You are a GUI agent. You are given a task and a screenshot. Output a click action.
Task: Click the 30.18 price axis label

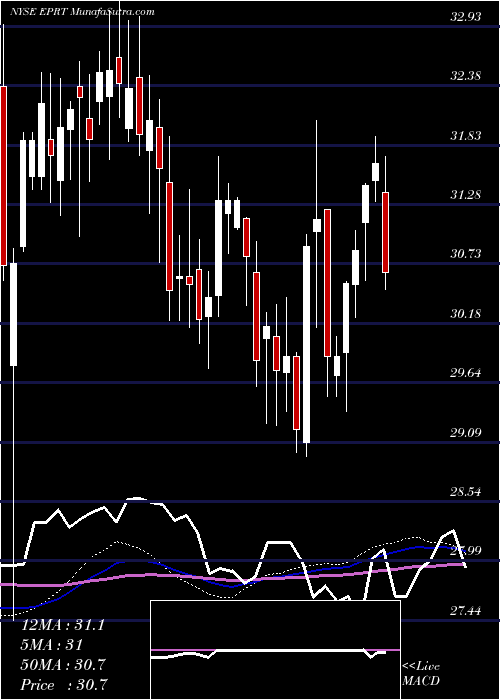pyautogui.click(x=466, y=313)
